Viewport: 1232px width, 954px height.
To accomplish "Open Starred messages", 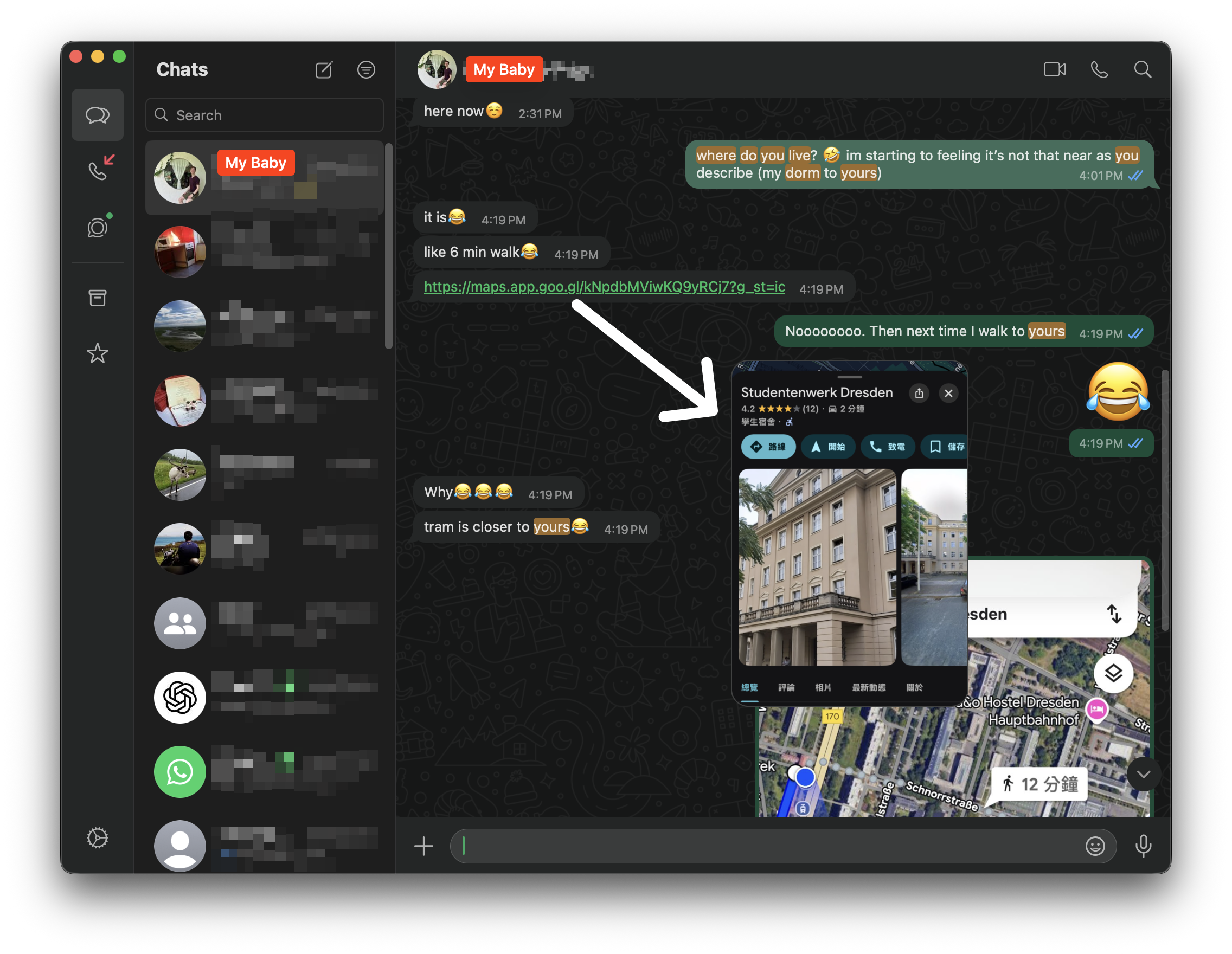I will (98, 353).
